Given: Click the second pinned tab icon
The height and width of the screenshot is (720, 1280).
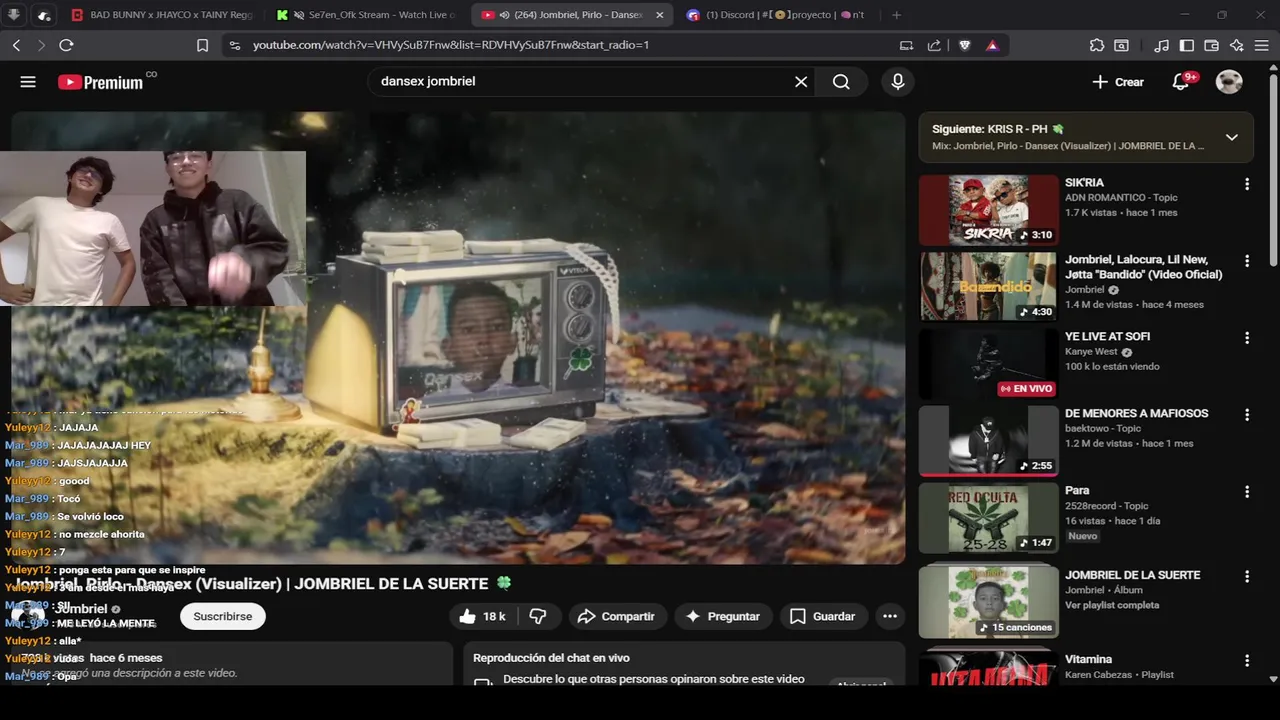Looking at the screenshot, I should 44,15.
